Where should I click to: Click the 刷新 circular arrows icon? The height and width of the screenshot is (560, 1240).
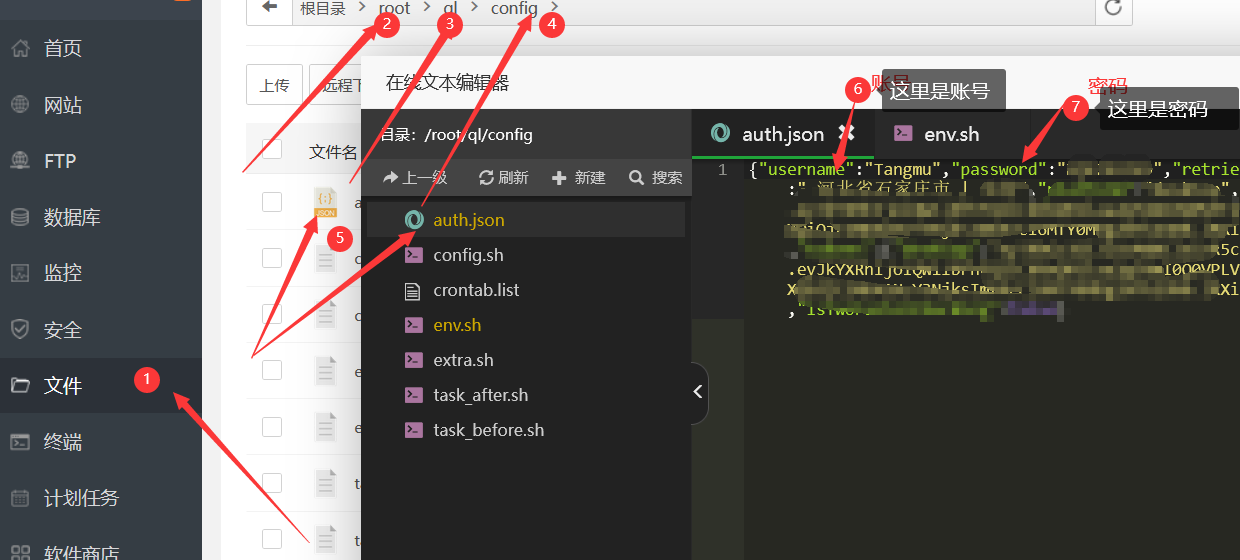pyautogui.click(x=487, y=177)
